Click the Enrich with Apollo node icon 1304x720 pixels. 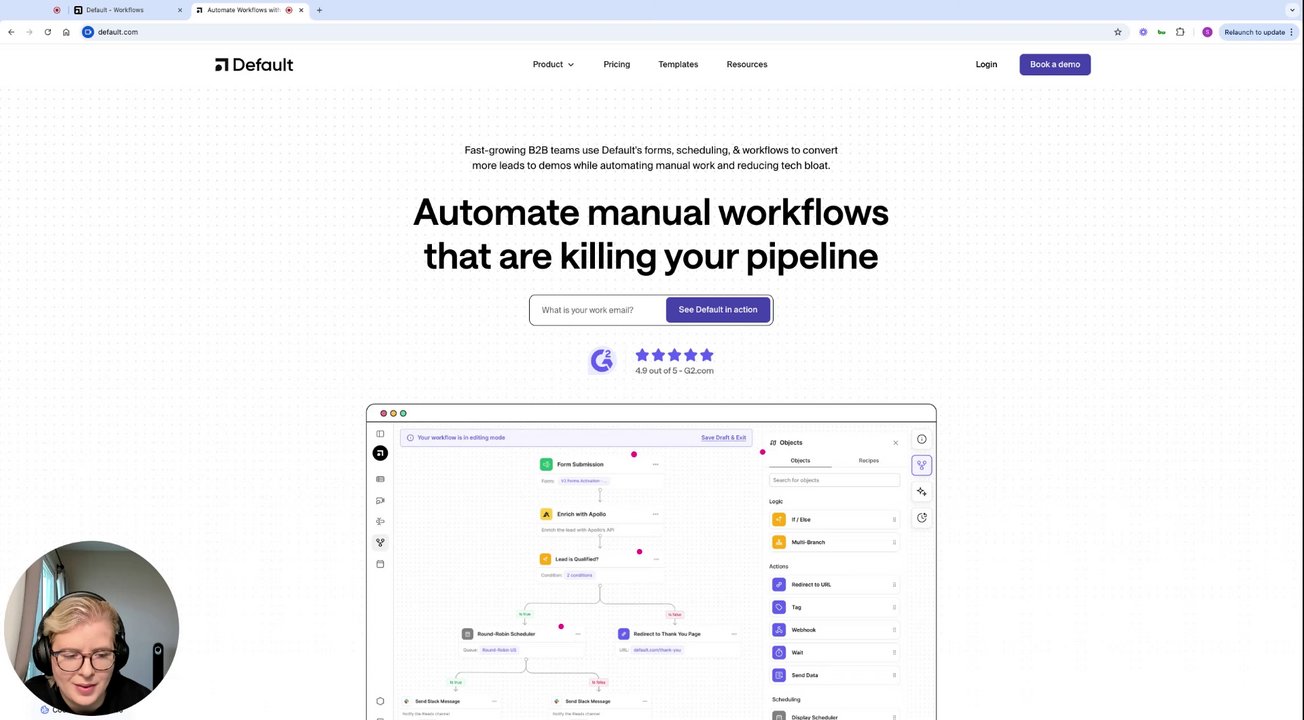click(x=546, y=514)
